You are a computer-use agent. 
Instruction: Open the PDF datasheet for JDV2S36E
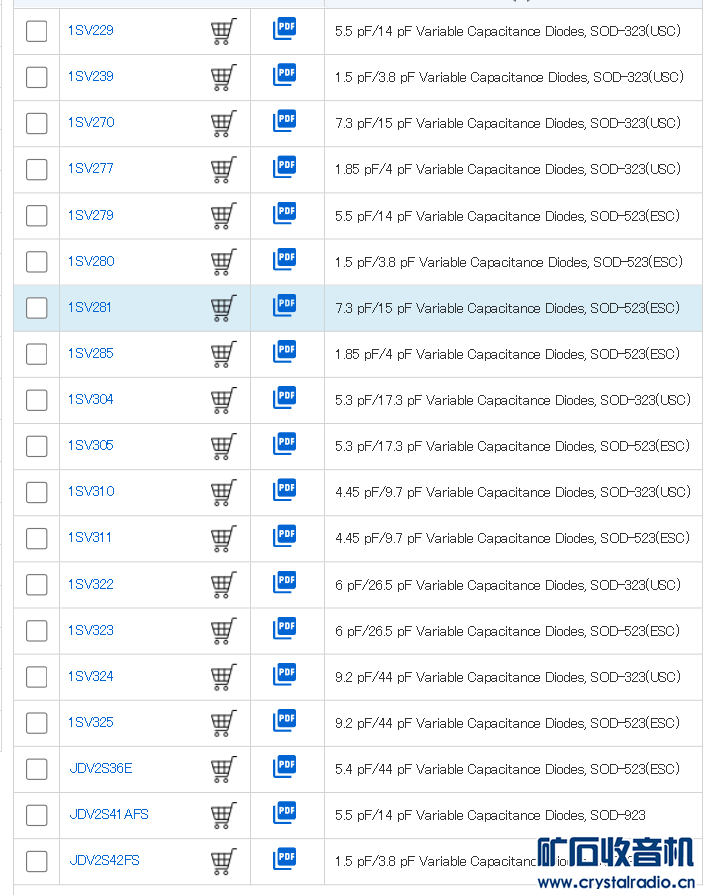pyautogui.click(x=285, y=766)
